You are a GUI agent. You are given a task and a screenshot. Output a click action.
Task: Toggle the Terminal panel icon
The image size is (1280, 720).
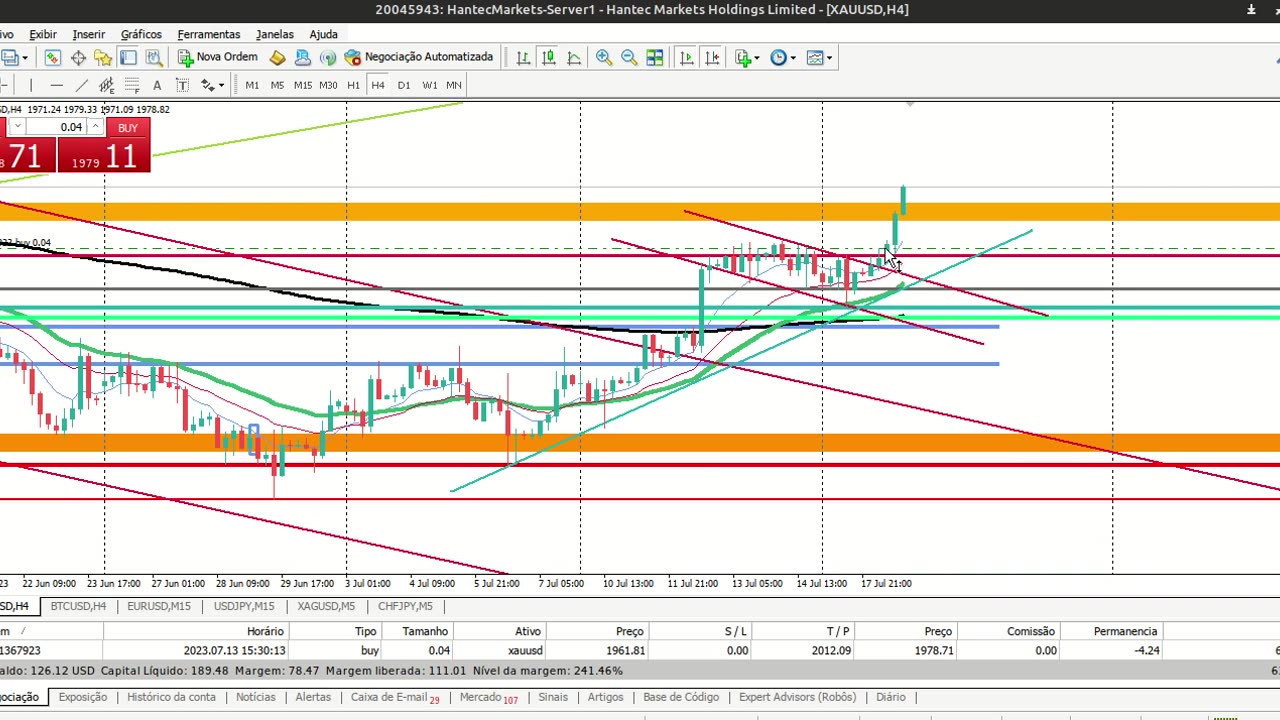(128, 57)
